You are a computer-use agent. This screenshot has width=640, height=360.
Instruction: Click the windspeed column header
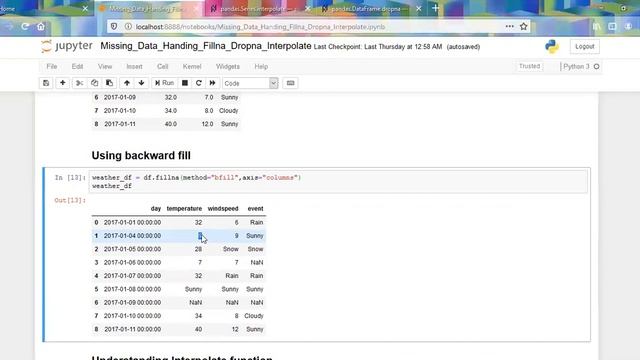pos(223,209)
